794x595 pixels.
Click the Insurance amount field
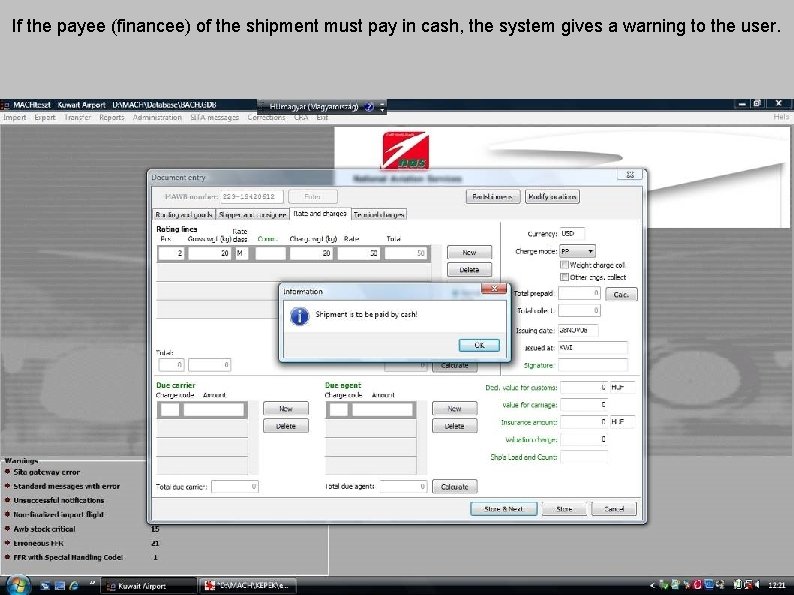click(583, 422)
